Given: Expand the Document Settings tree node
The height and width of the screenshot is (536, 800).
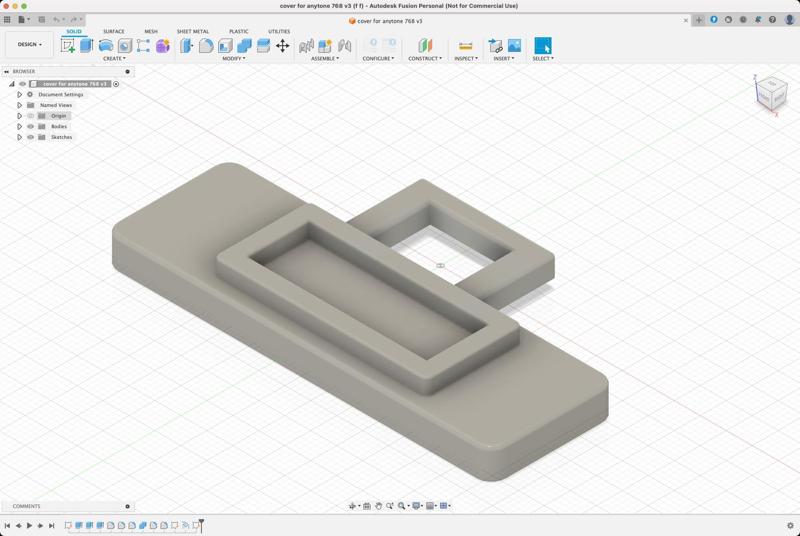Looking at the screenshot, I should pyautogui.click(x=19, y=95).
